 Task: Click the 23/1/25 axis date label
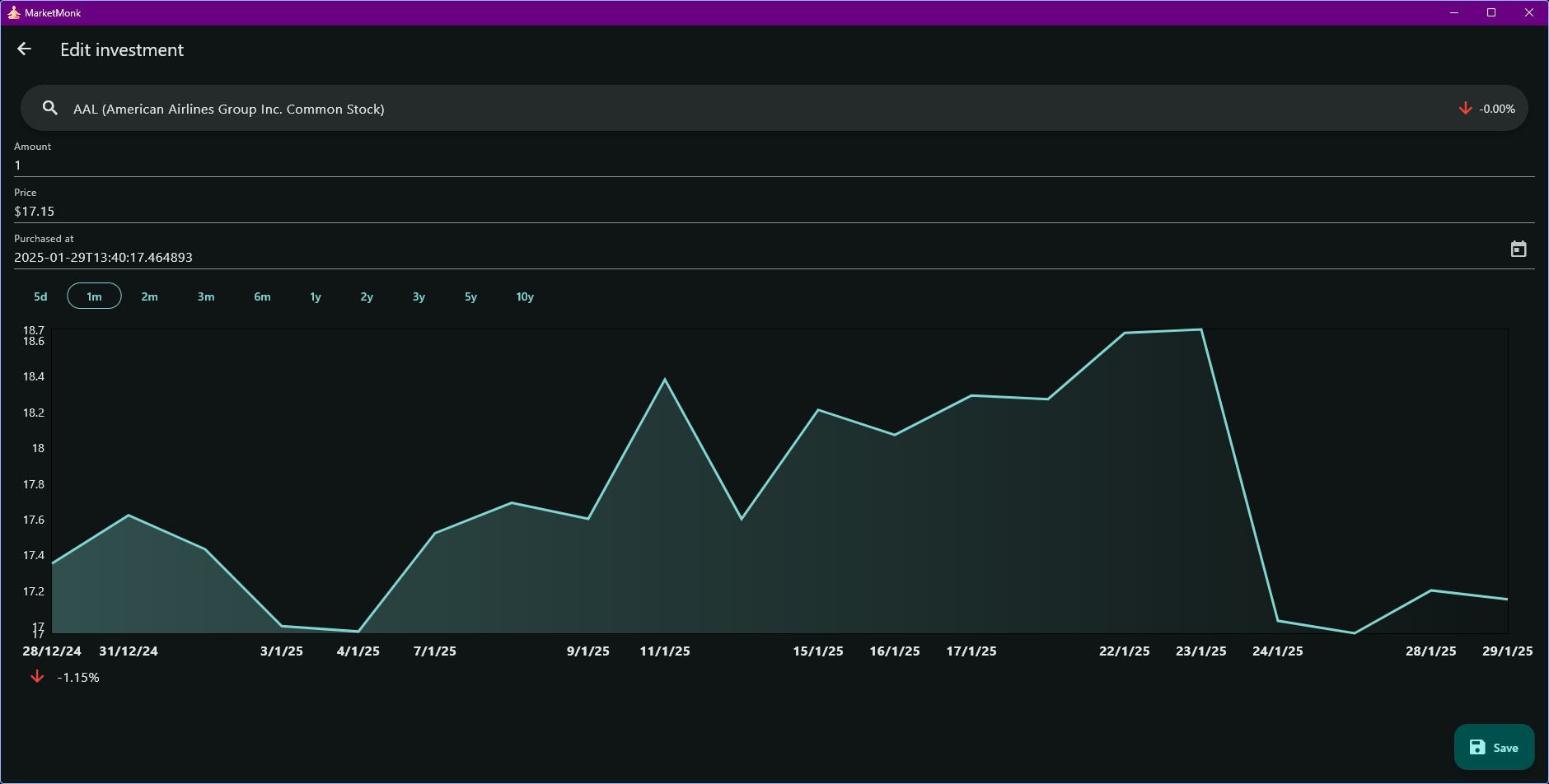tap(1201, 651)
